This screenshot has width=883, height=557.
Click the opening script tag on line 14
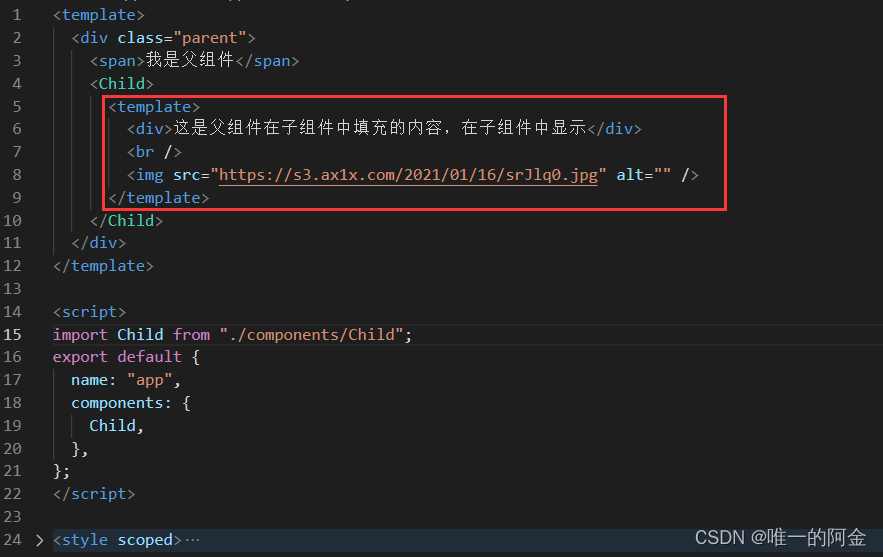pos(90,312)
